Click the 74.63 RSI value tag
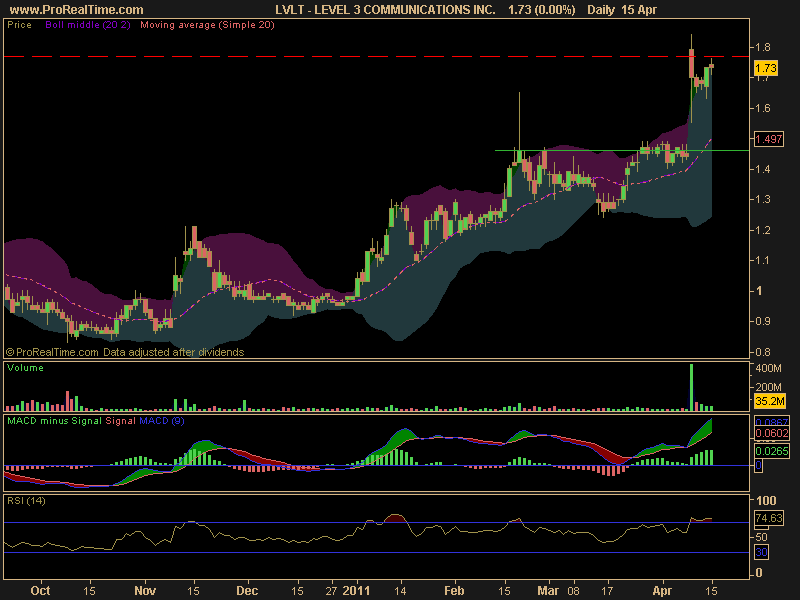The height and width of the screenshot is (600, 800). (x=768, y=518)
